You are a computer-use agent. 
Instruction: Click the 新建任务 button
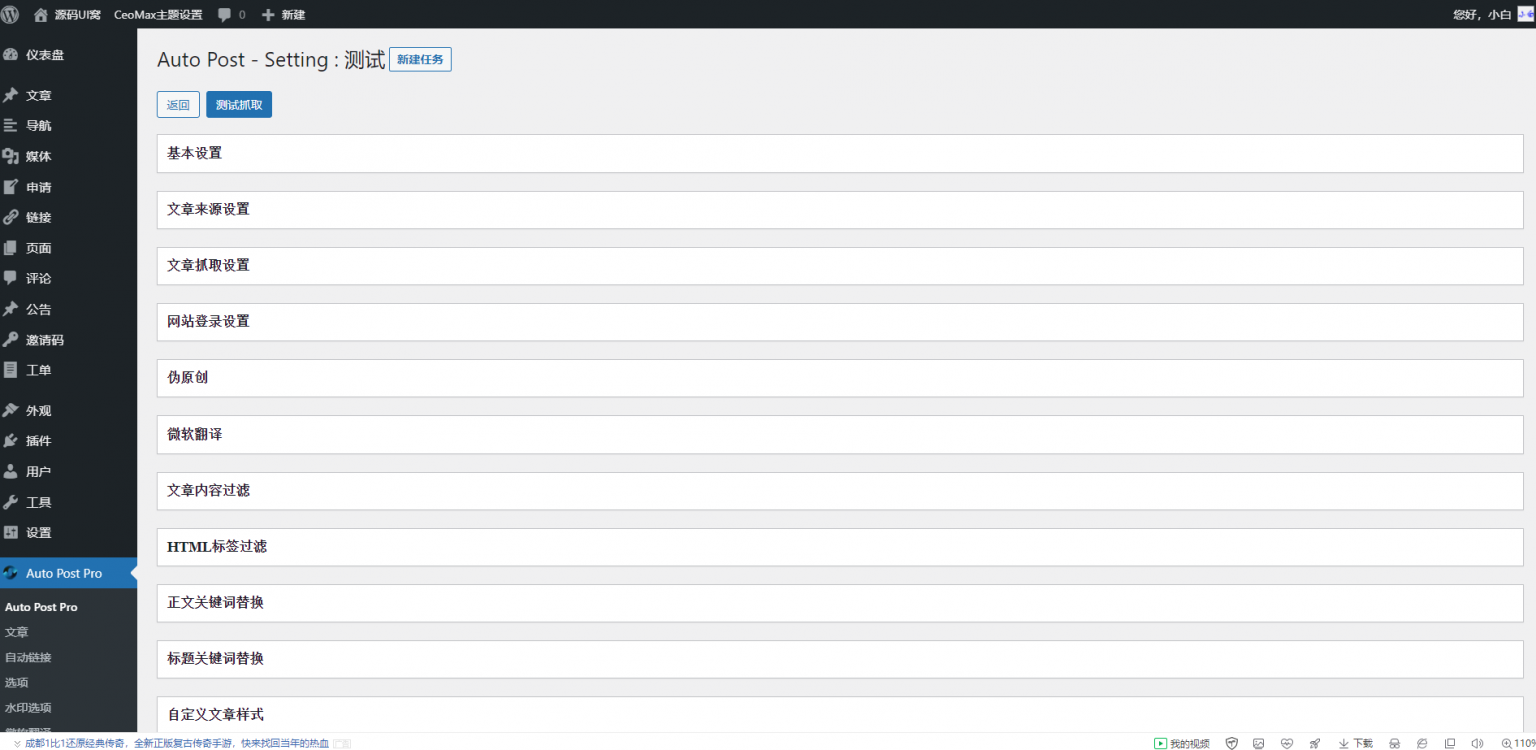pos(420,60)
